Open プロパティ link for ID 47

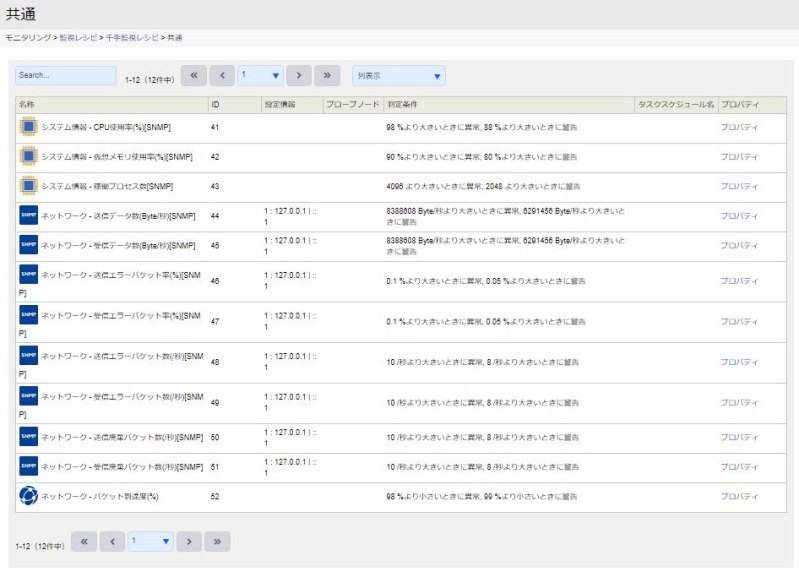coord(739,321)
